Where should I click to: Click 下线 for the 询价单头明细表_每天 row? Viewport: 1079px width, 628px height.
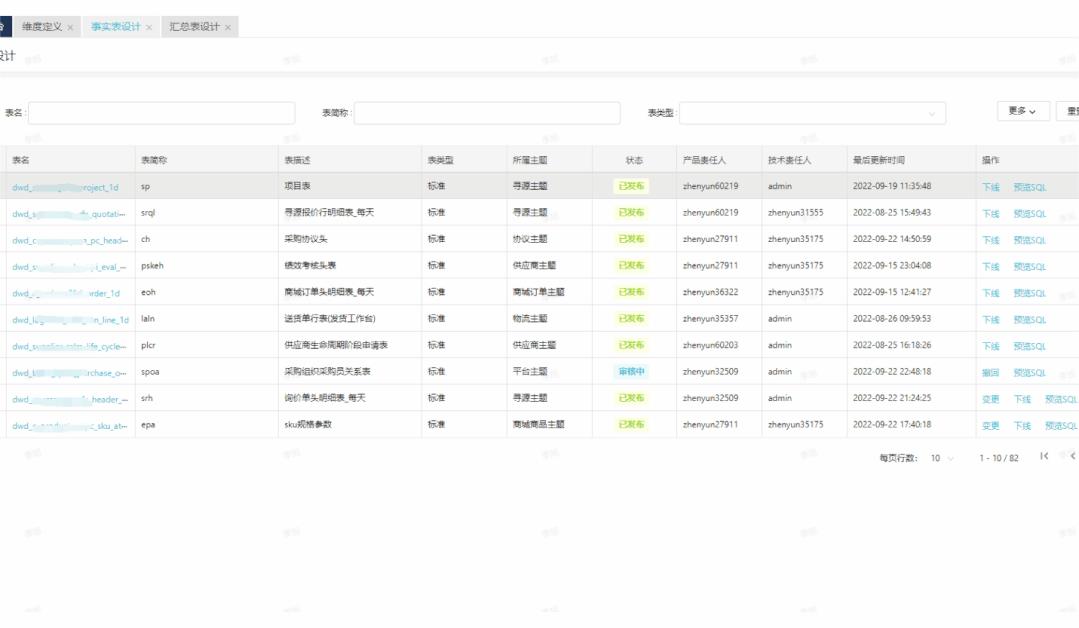click(1022, 399)
